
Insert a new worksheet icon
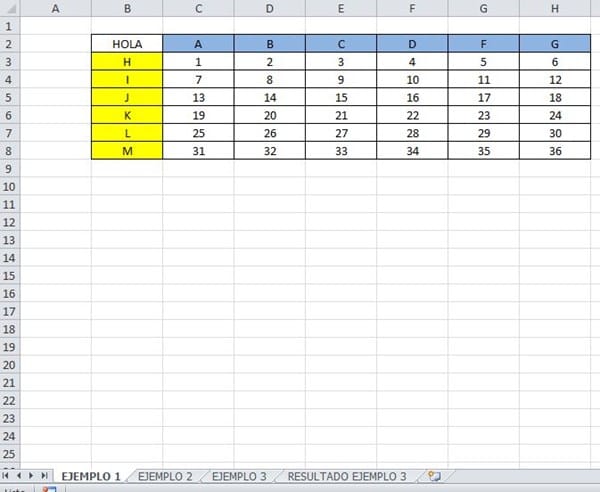click(x=434, y=476)
